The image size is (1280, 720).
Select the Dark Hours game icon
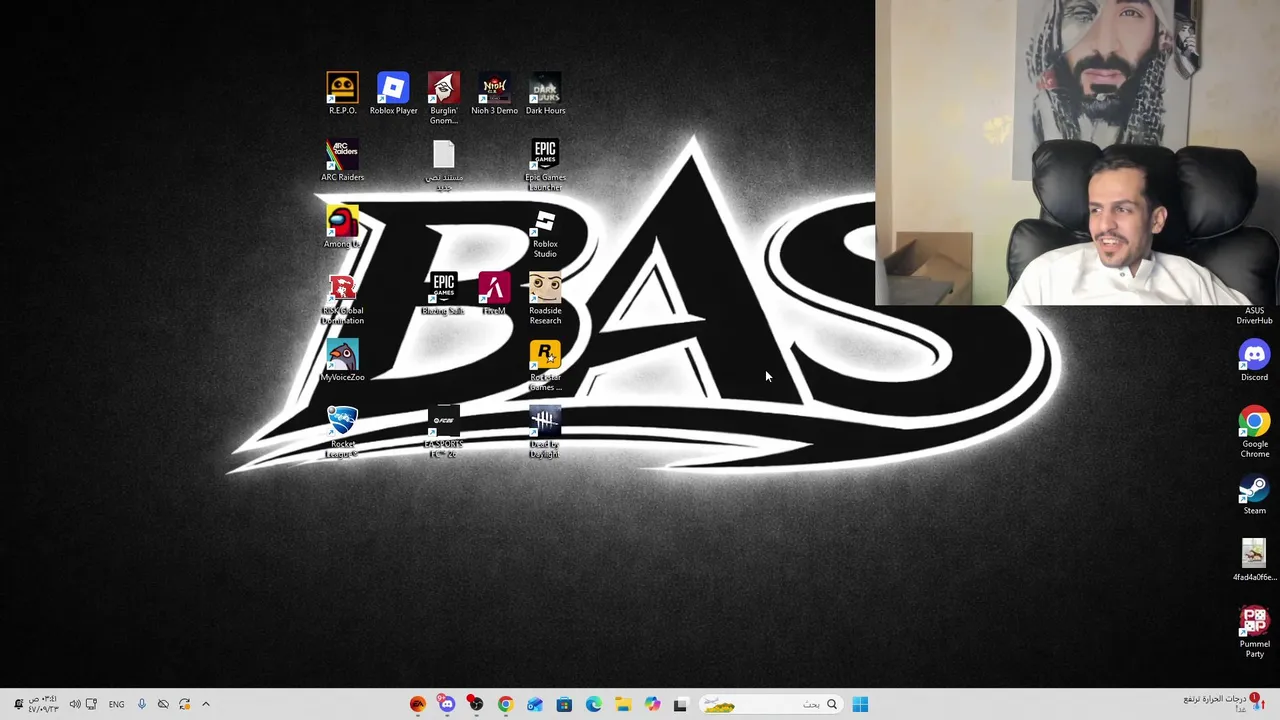point(545,93)
